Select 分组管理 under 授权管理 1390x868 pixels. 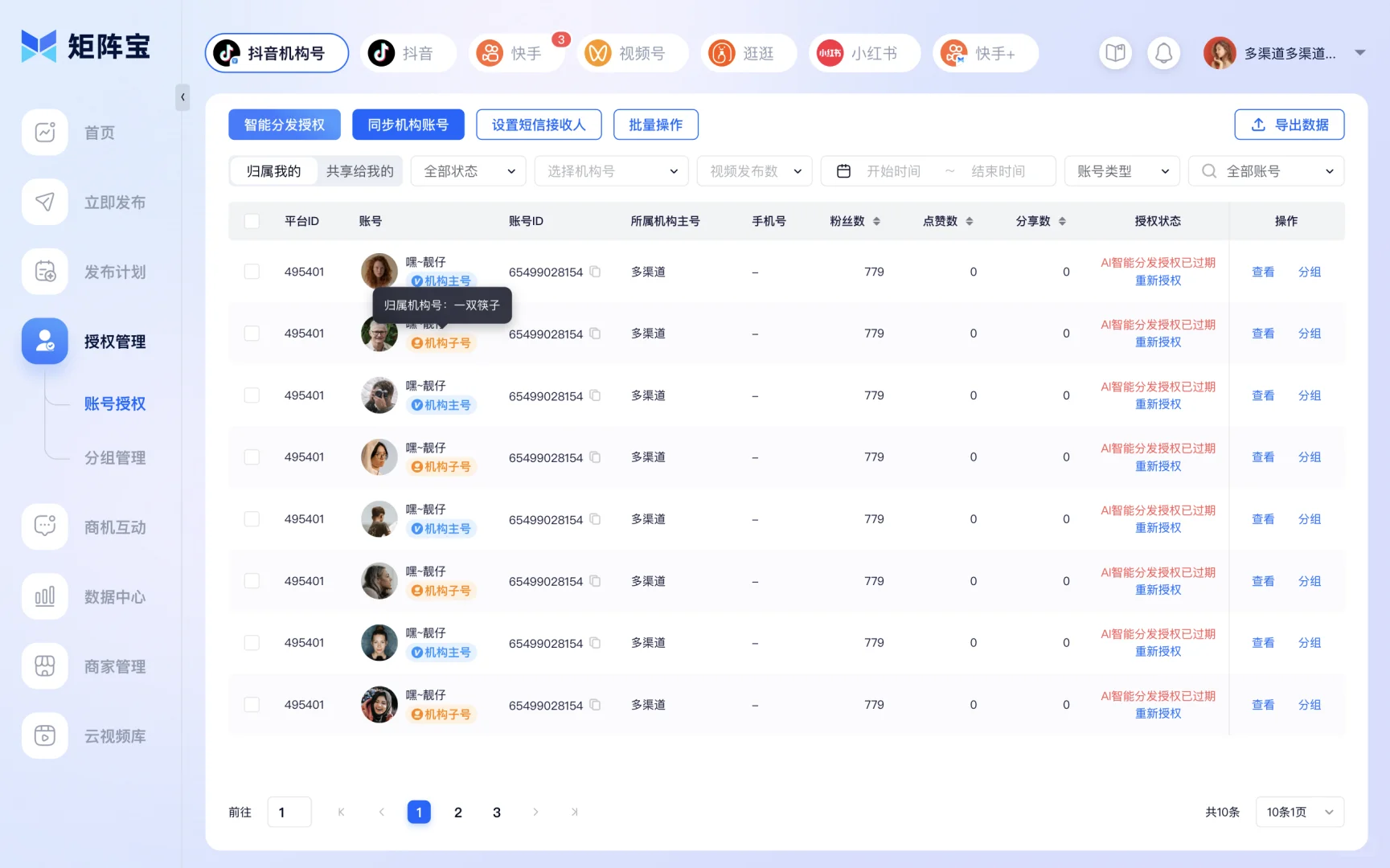pos(115,457)
